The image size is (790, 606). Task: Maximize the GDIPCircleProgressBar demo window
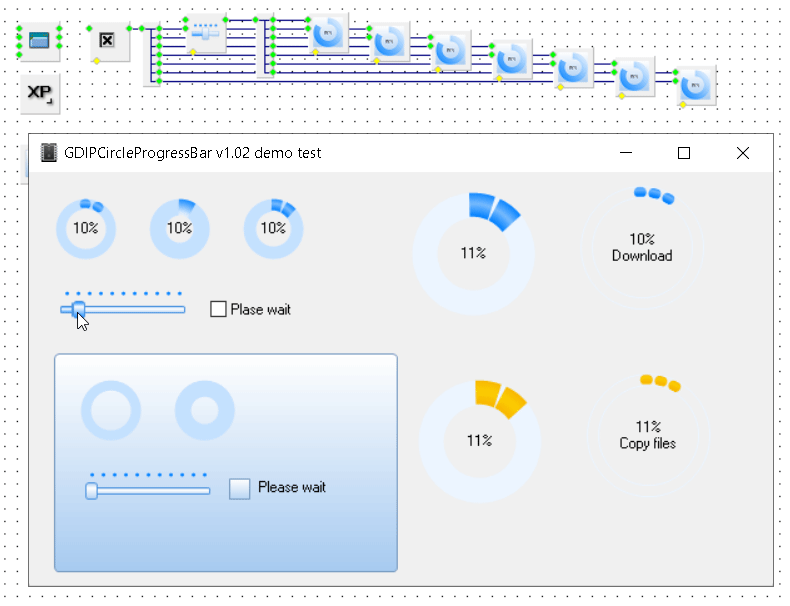point(684,153)
